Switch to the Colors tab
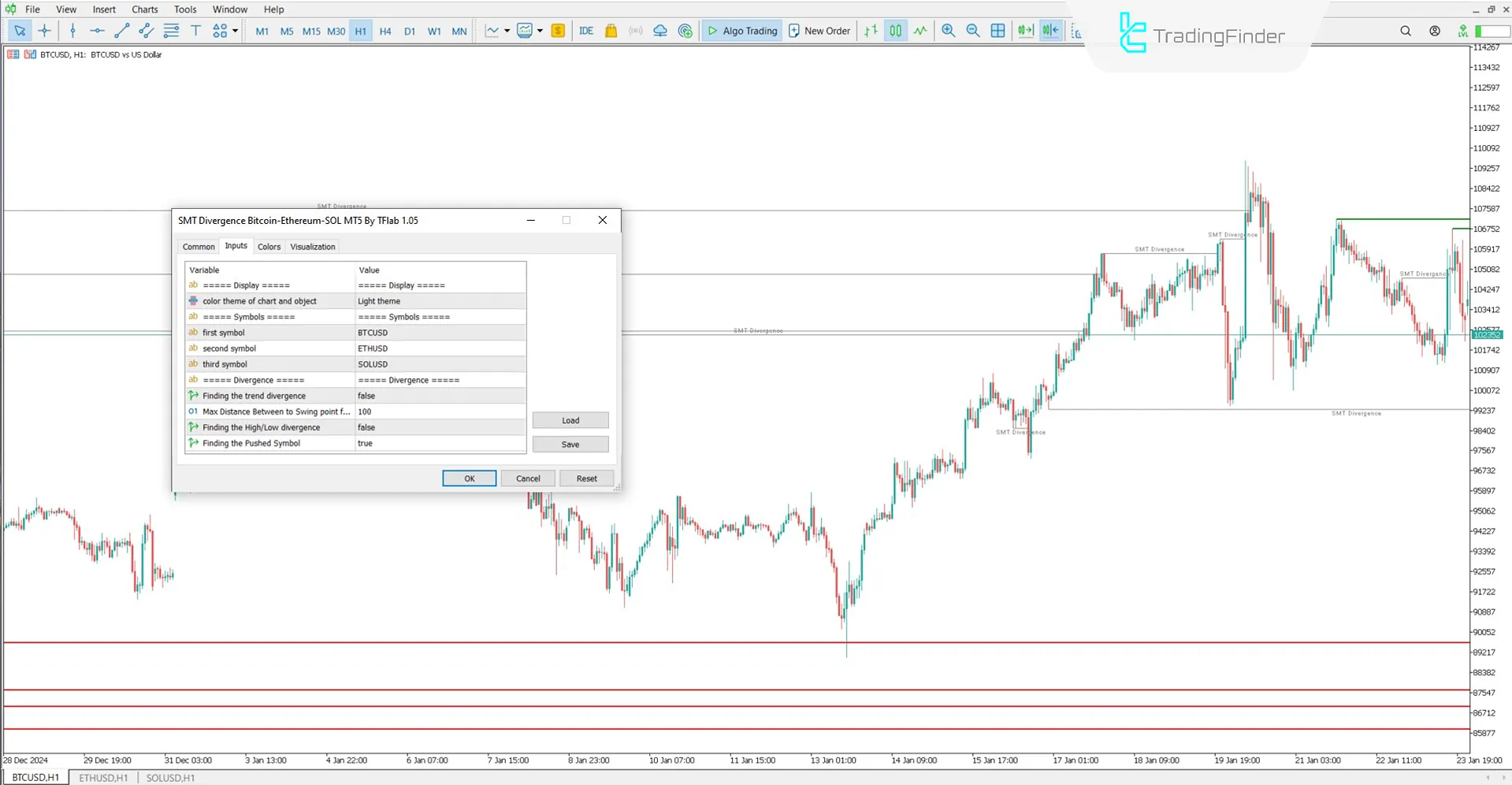This screenshot has width=1512, height=785. (x=269, y=247)
